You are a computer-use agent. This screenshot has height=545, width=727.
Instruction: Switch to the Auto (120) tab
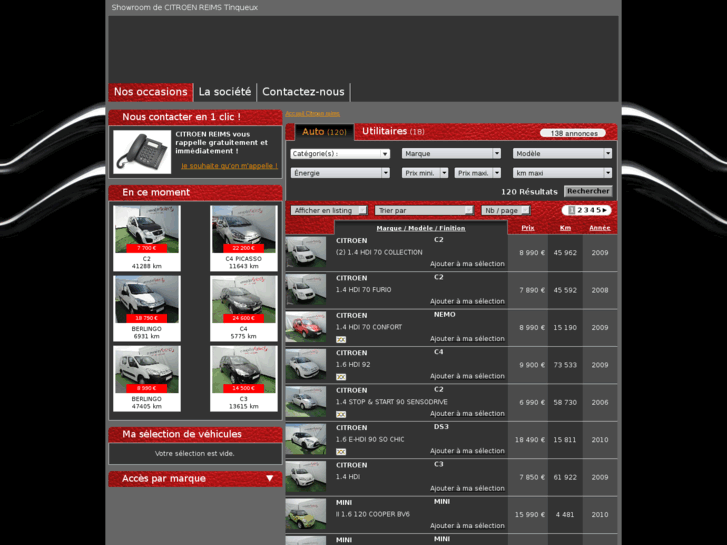324,132
